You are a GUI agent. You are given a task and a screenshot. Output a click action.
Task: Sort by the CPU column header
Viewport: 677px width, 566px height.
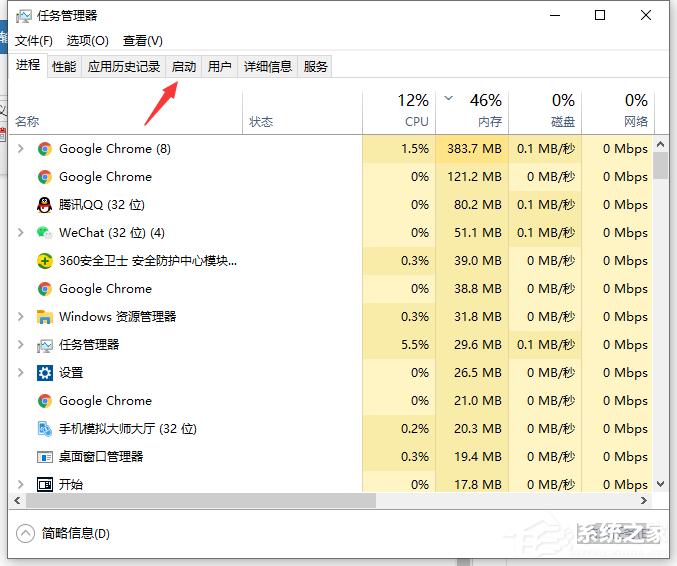[x=399, y=112]
